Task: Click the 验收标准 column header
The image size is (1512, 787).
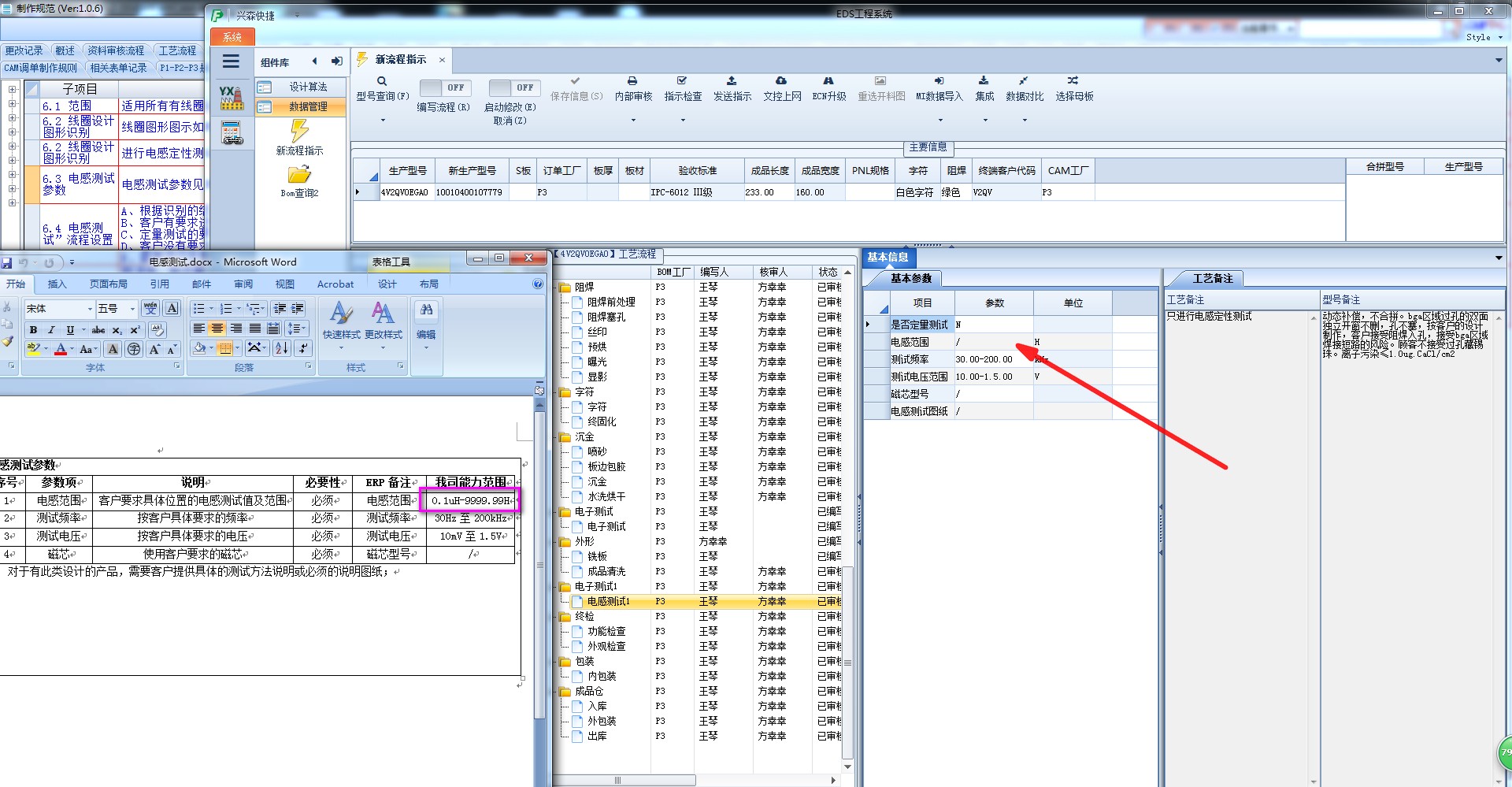Action: point(698,170)
